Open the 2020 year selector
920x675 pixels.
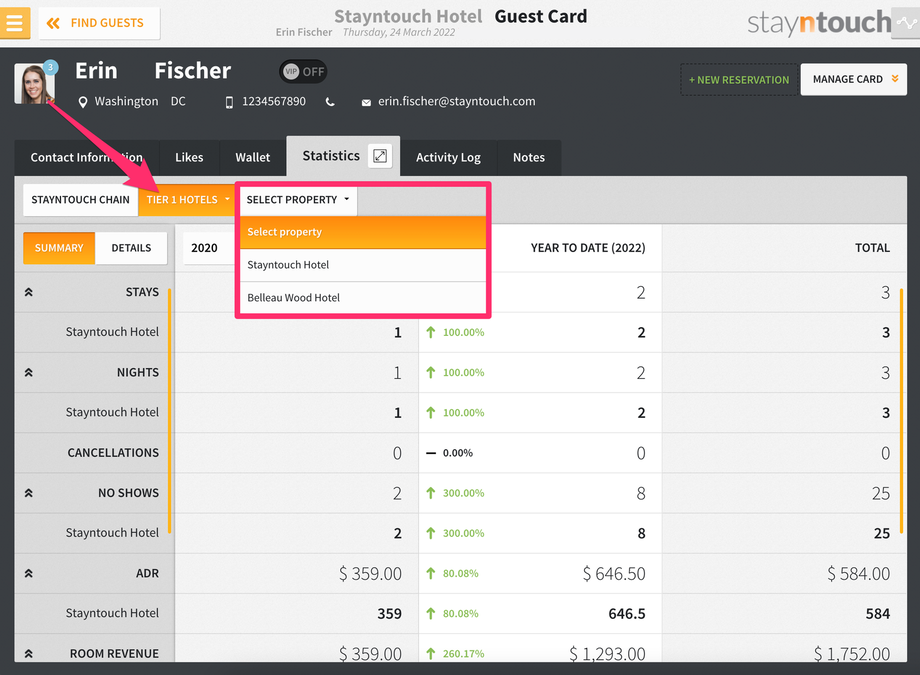[x=209, y=248]
